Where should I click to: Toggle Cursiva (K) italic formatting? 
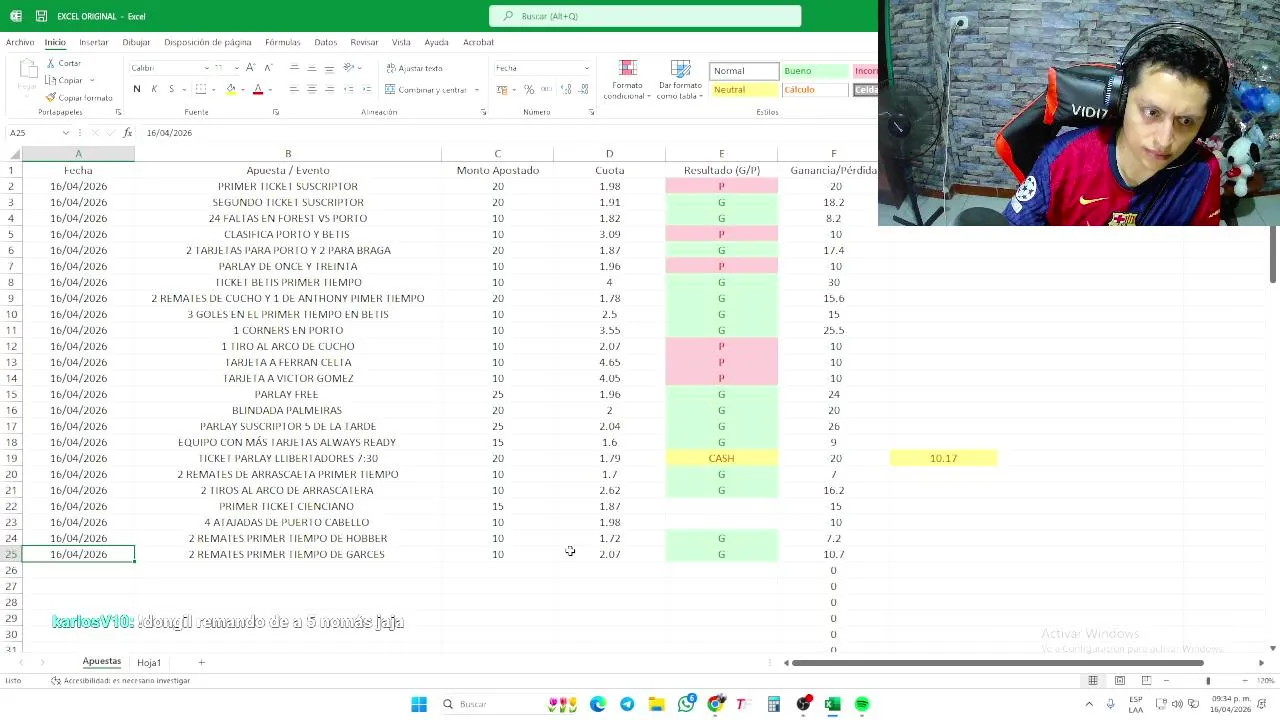[154, 89]
